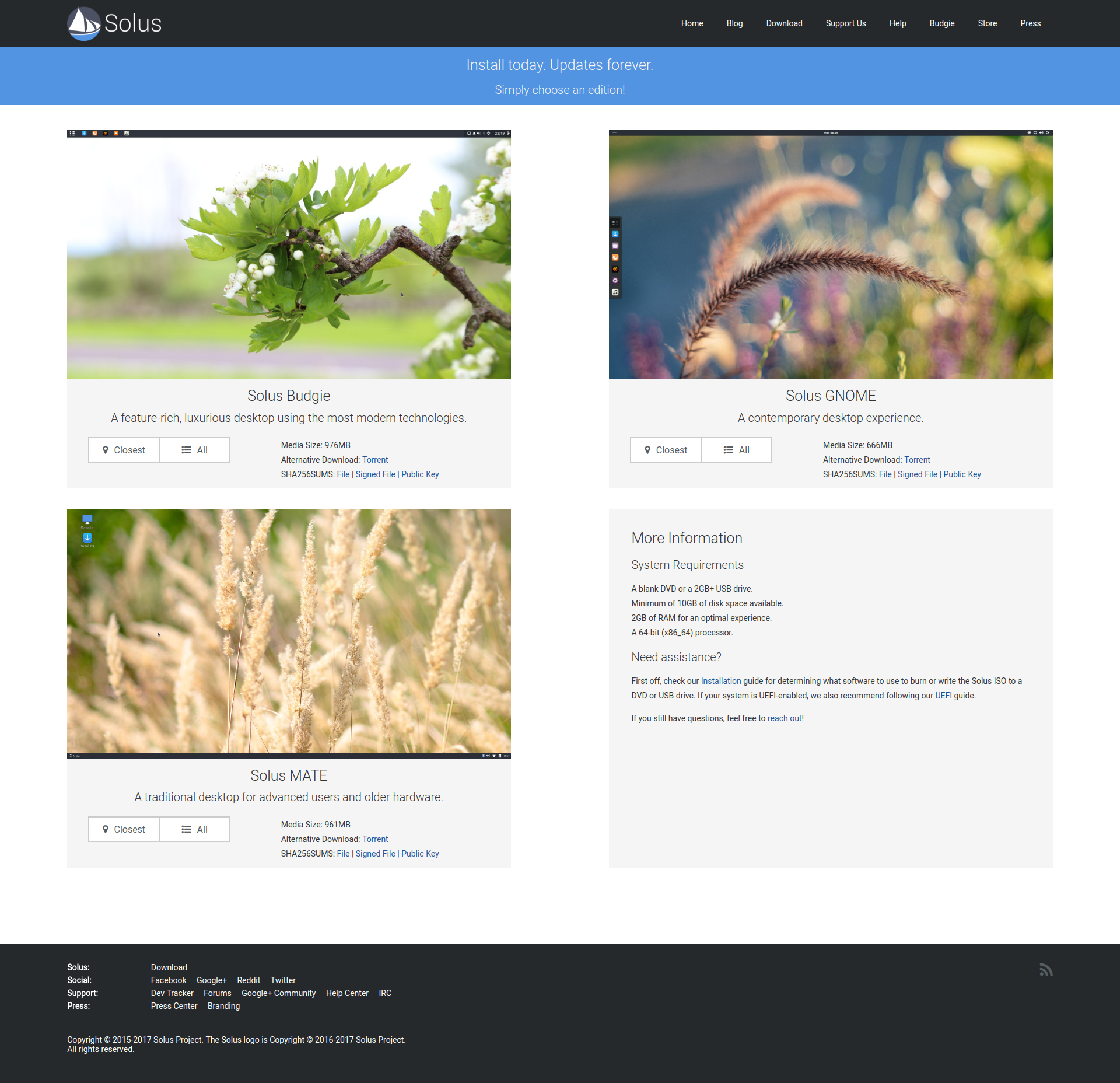Click 'Media Size: 976MB' text
Image resolution: width=1120 pixels, height=1083 pixels.
pos(316,445)
